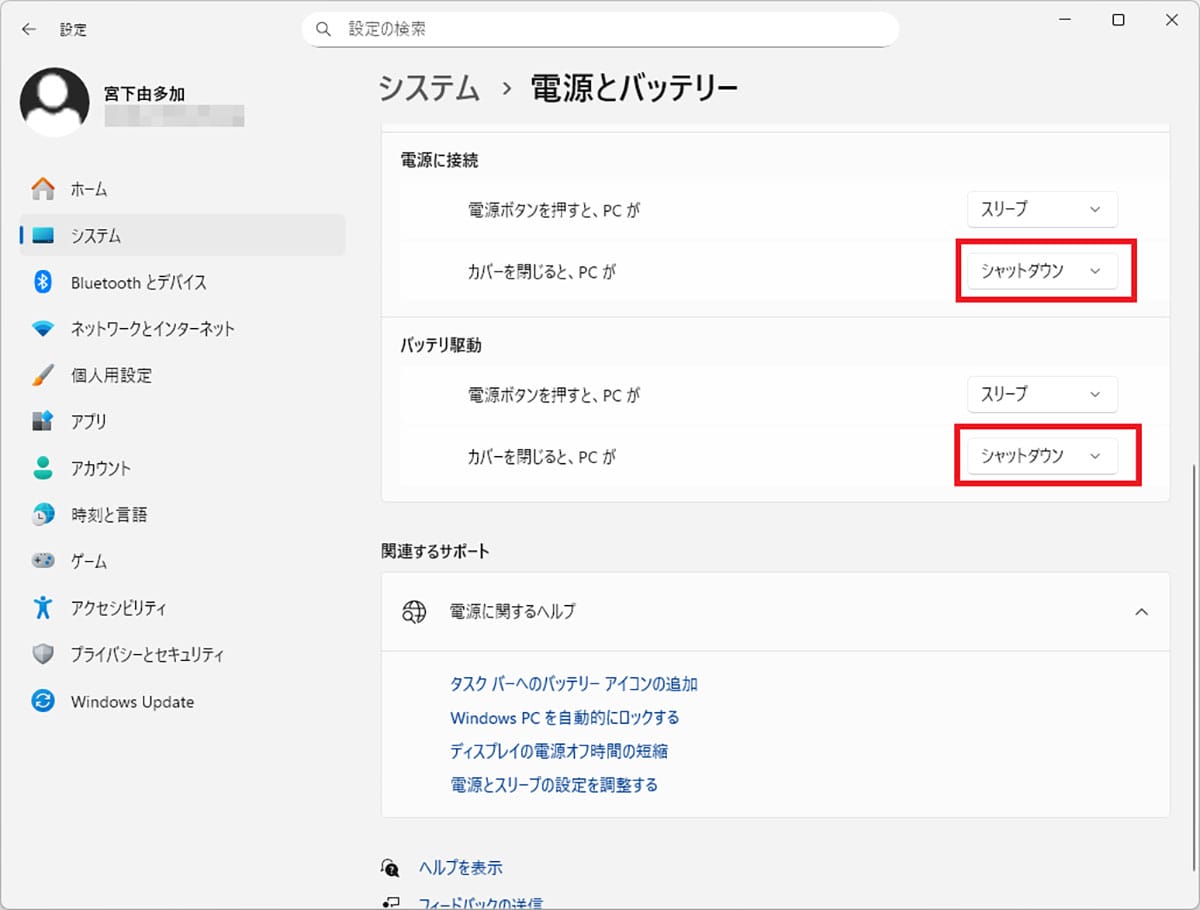Open the シャットダウン dropdown under 電源に接続
This screenshot has width=1200, height=910.
(1042, 270)
